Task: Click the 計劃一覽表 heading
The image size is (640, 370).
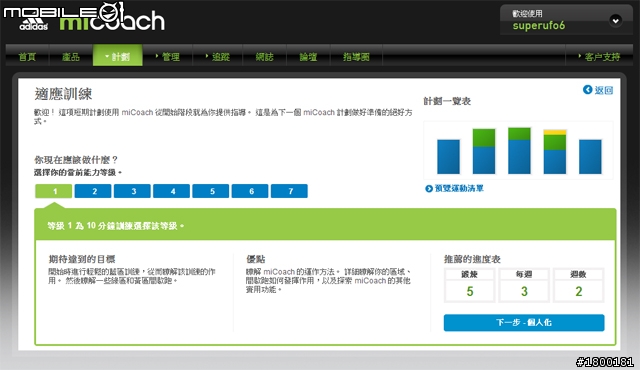Action: point(447,101)
